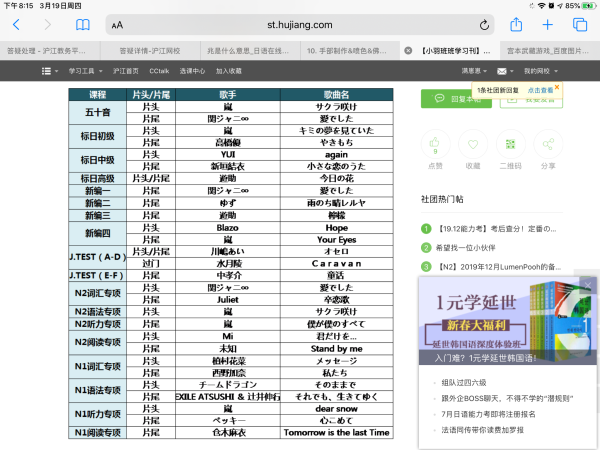
Task: Click the green 回复本帖 button
Action: pos(456,99)
